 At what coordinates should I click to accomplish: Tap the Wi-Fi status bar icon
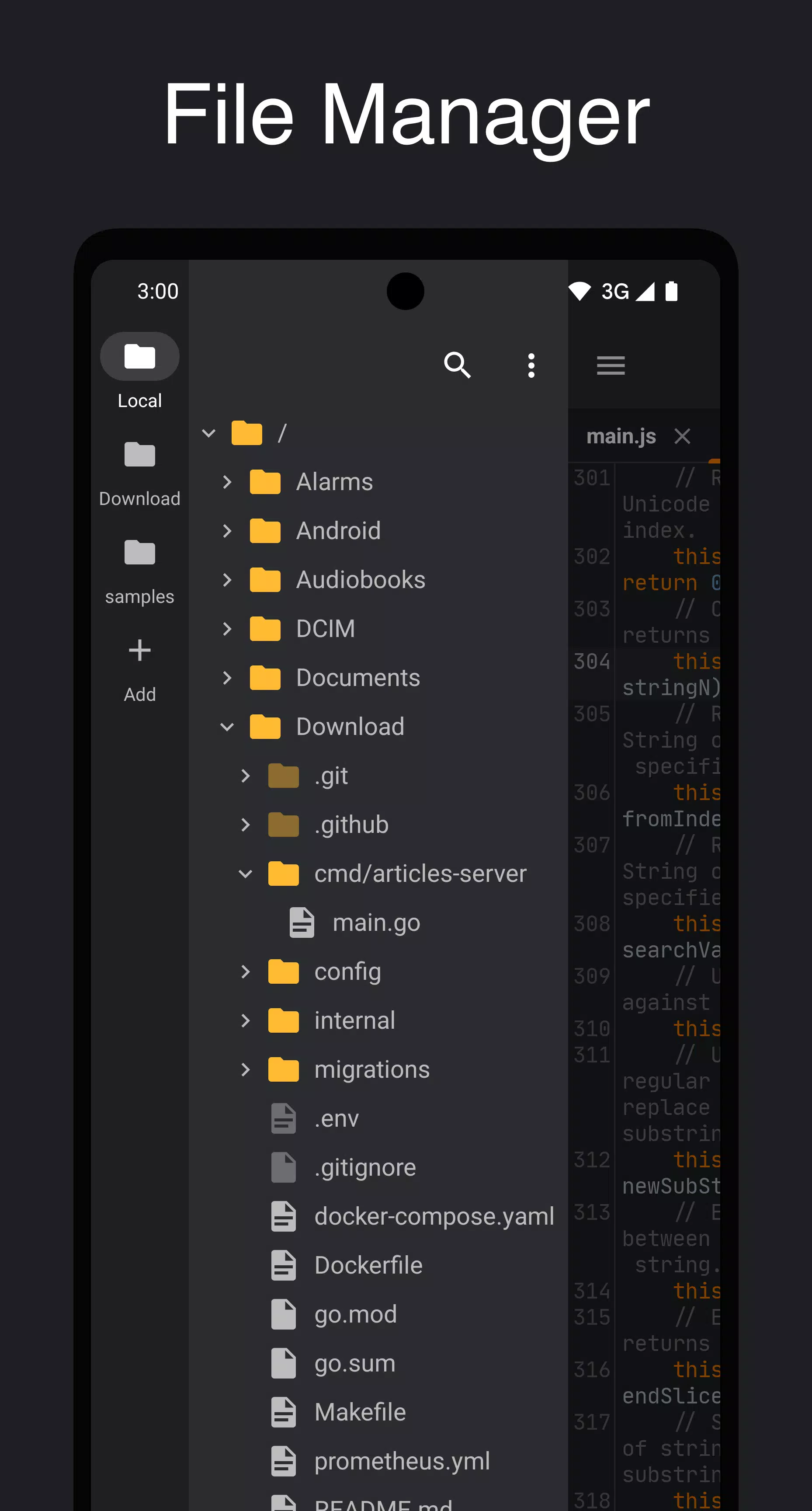click(x=580, y=291)
